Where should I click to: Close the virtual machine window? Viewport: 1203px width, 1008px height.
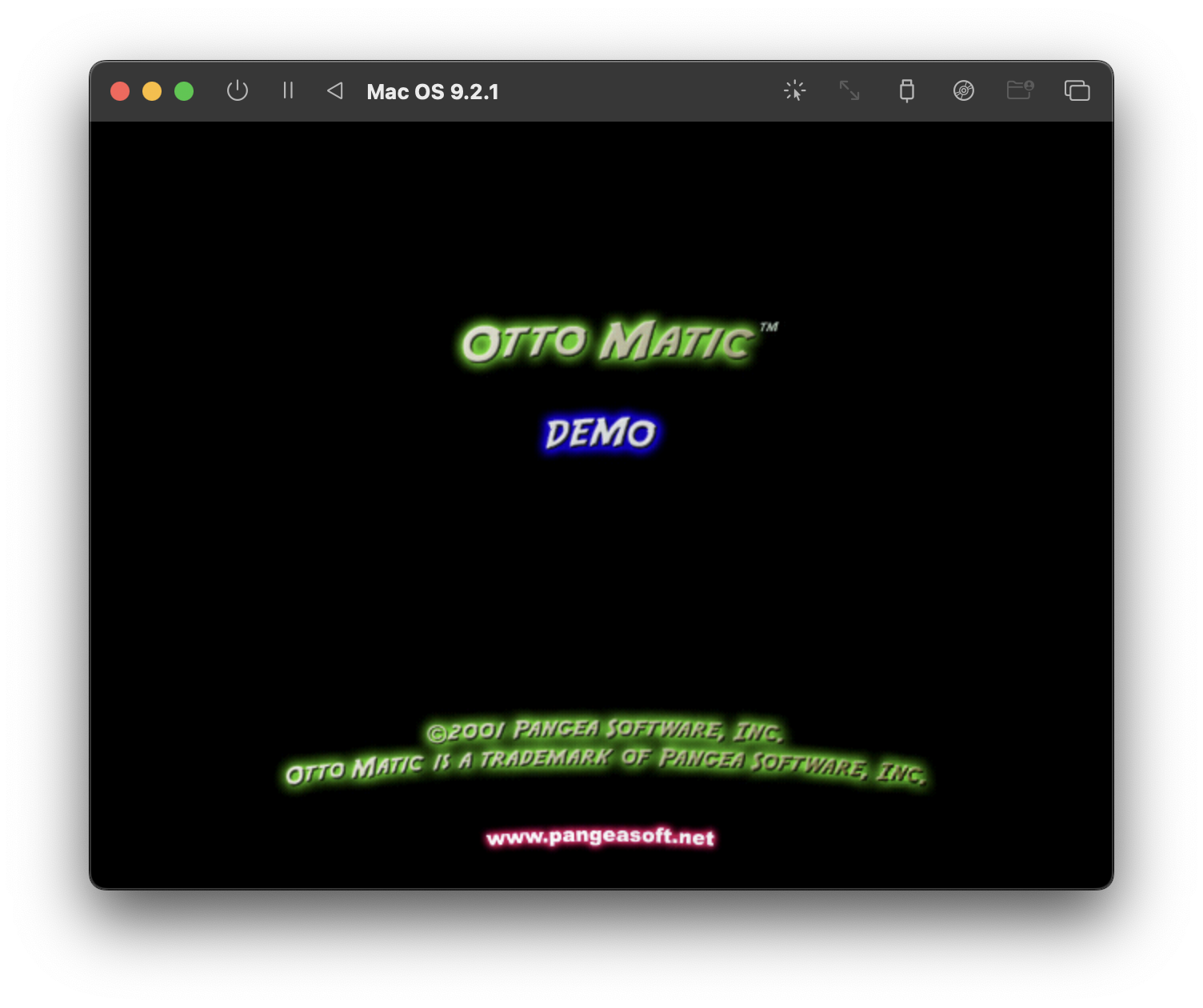(120, 91)
